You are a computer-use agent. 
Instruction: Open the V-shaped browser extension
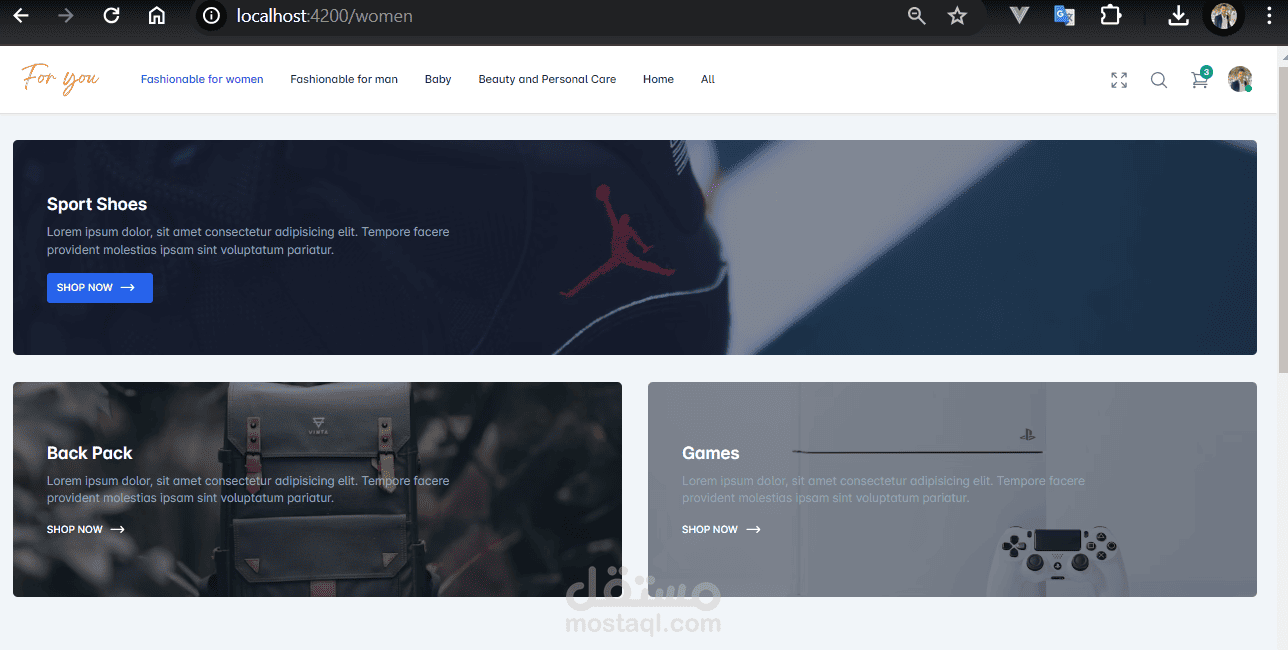tap(1019, 15)
